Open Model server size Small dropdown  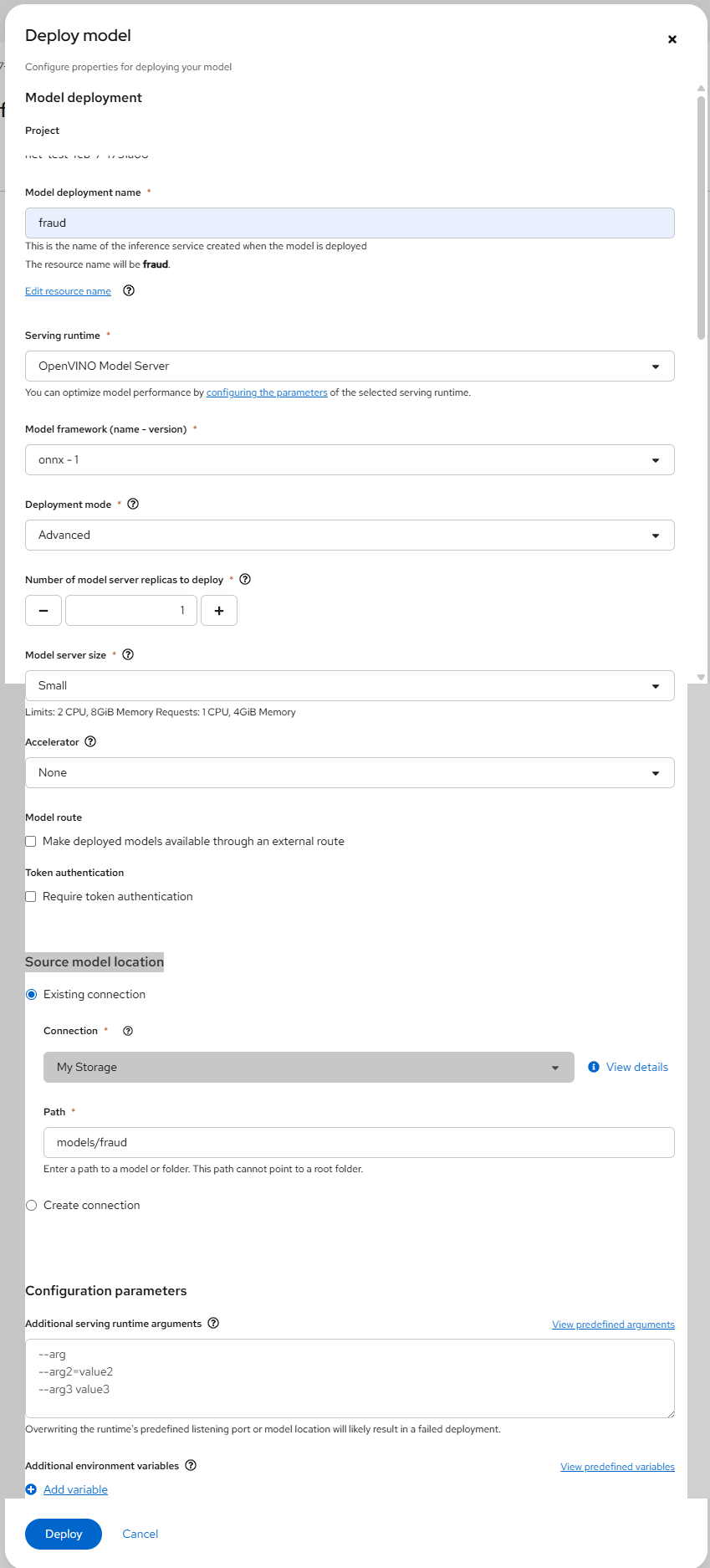pos(350,686)
